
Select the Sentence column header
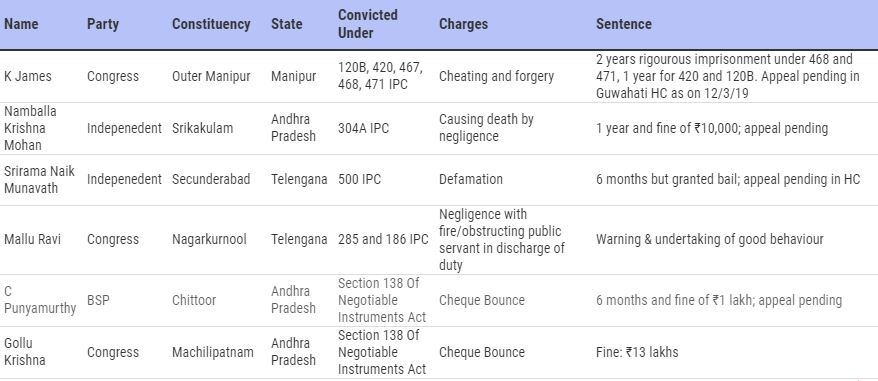[624, 25]
